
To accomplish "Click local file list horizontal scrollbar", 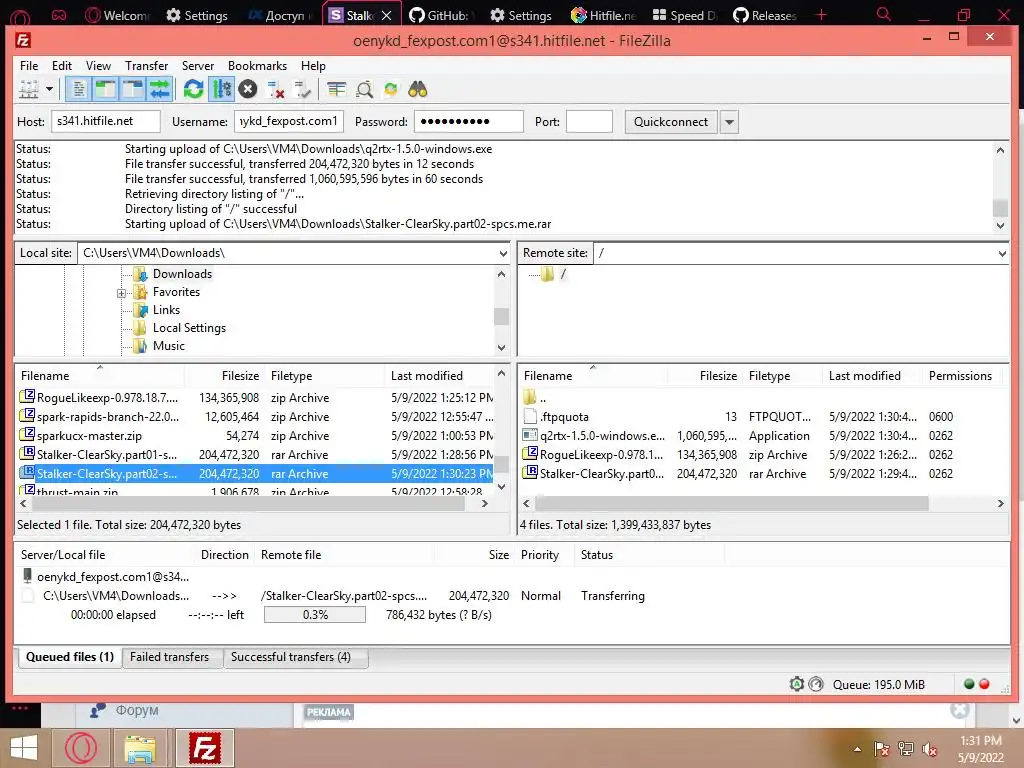I will click(x=249, y=504).
